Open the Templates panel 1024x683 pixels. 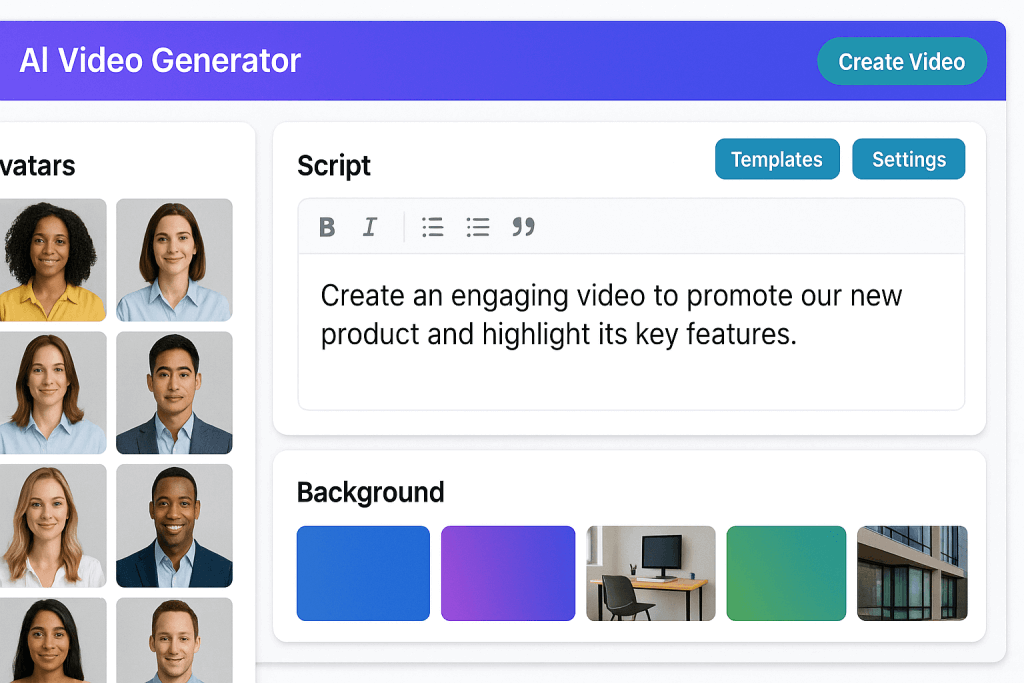pyautogui.click(x=777, y=158)
